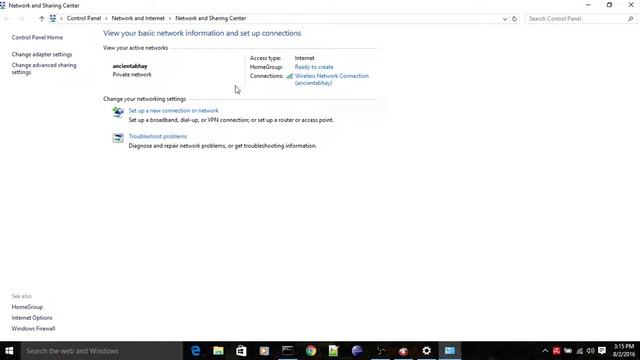Switch to the Command Prompt taskbar window
Screen dimensions: 640x360
[287, 351]
